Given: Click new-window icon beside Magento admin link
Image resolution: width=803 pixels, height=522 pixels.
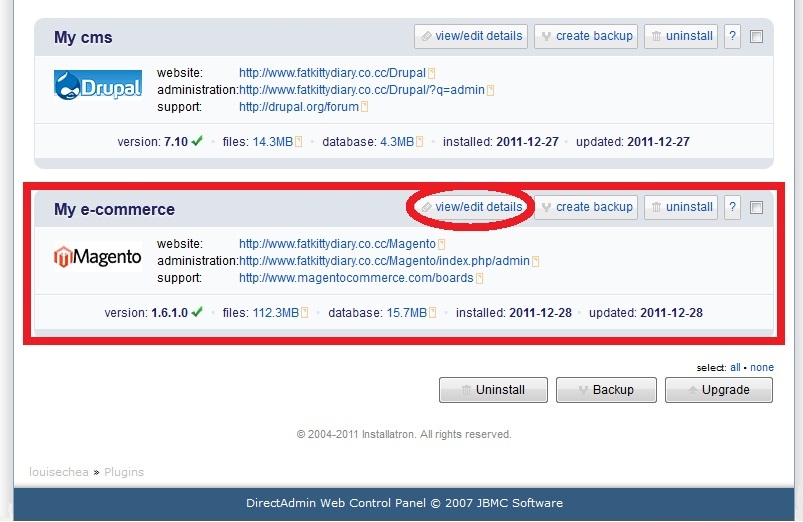Looking at the screenshot, I should tap(536, 262).
